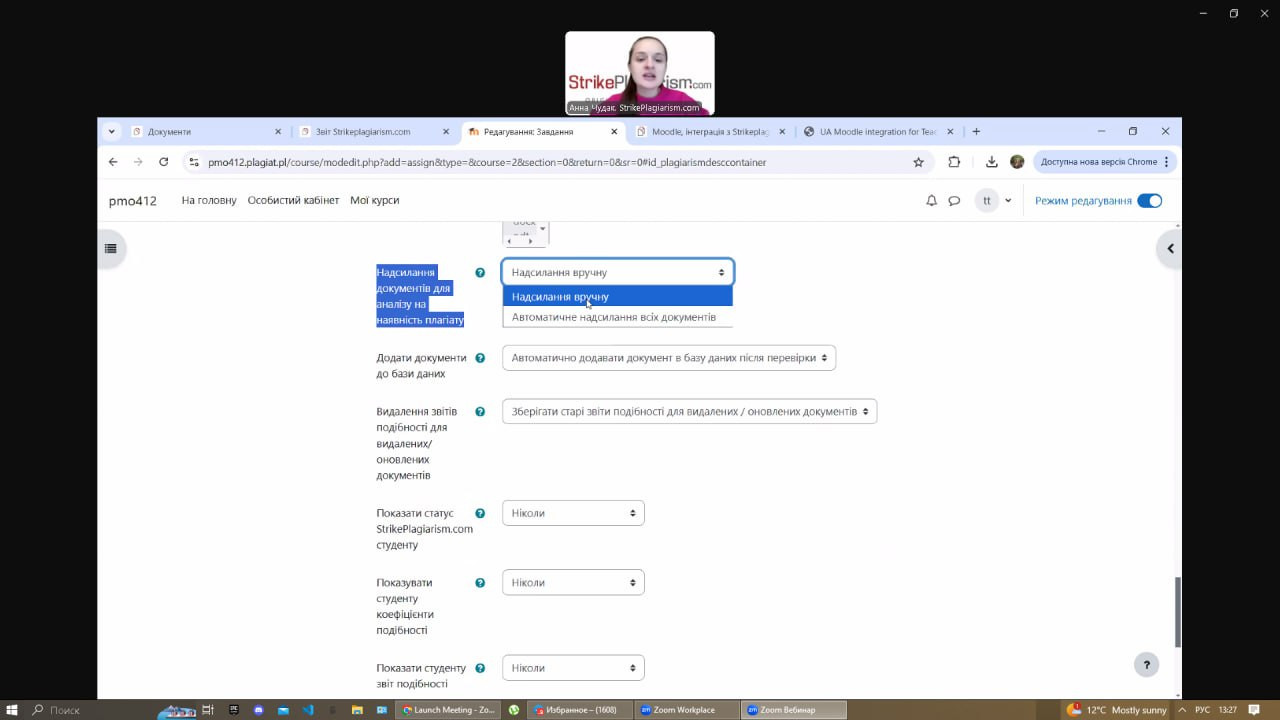Image resolution: width=1280 pixels, height=720 pixels.
Task: Expand the right block drawer arrow
Action: tap(1169, 248)
